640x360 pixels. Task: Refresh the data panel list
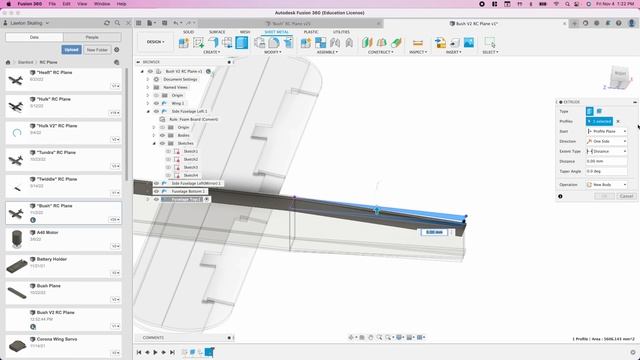(107, 23)
